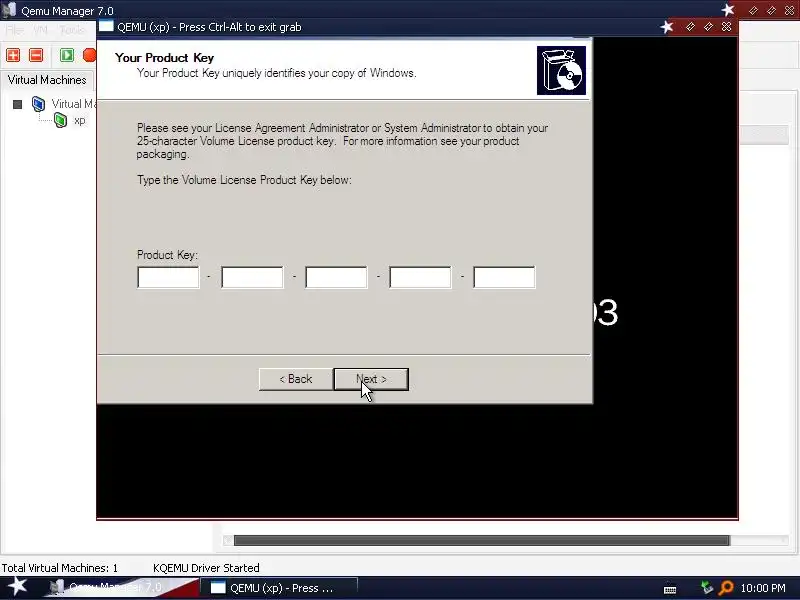Start the VM with green play icon

[x=67, y=55]
